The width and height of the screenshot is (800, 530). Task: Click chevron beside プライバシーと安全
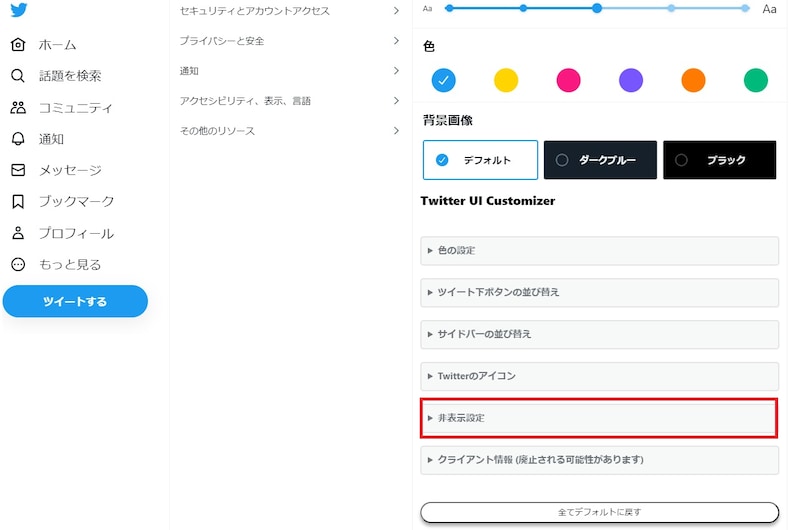[396, 41]
